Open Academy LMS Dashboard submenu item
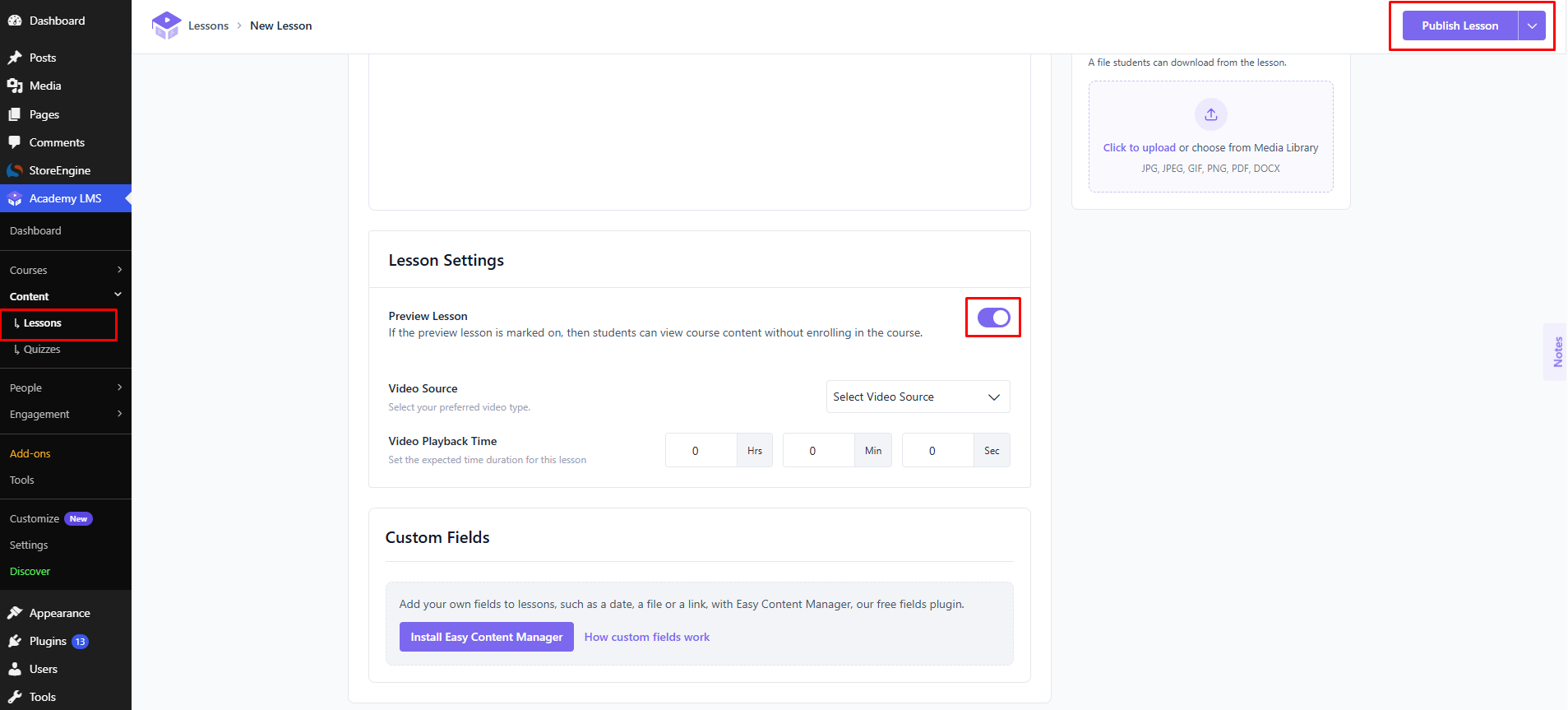The width and height of the screenshot is (1568, 710). click(35, 230)
